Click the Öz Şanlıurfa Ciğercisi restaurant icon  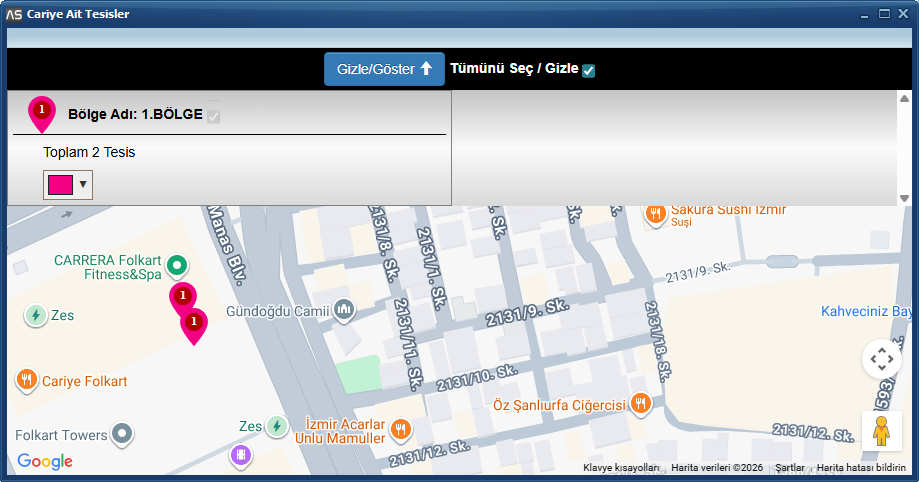tap(641, 404)
